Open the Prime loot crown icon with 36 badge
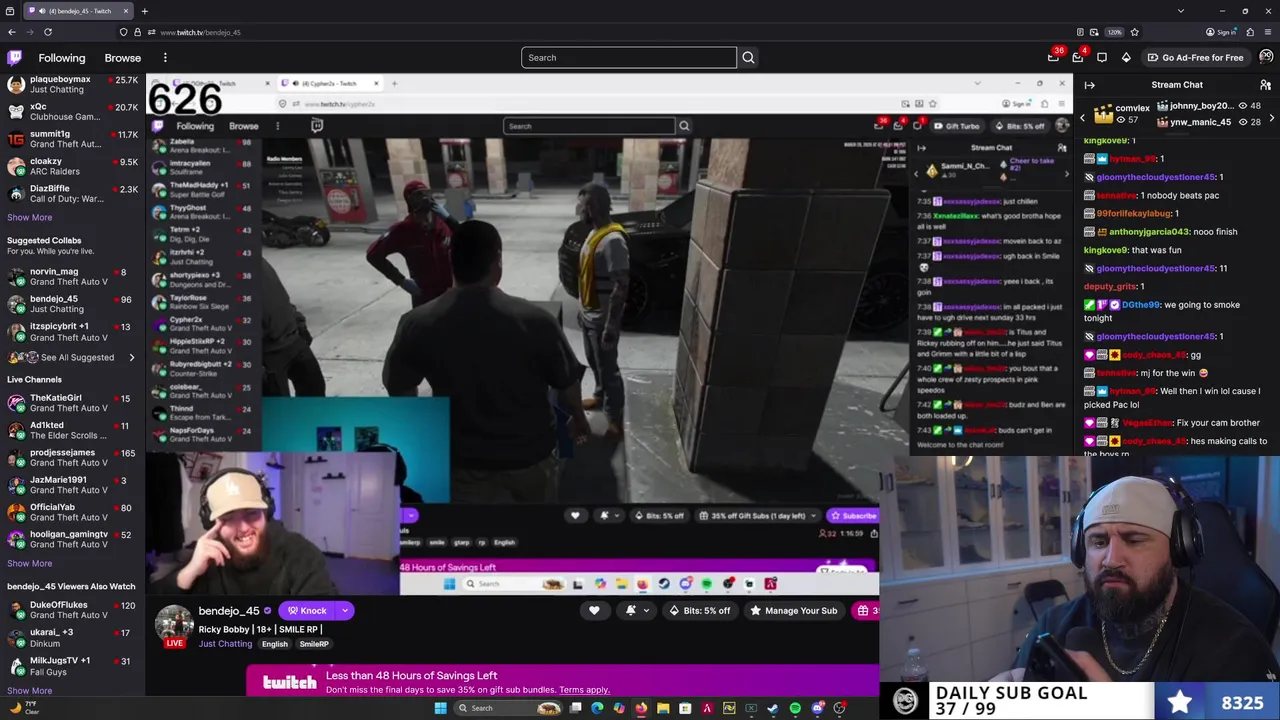Image resolution: width=1280 pixels, height=720 pixels. tap(1053, 57)
